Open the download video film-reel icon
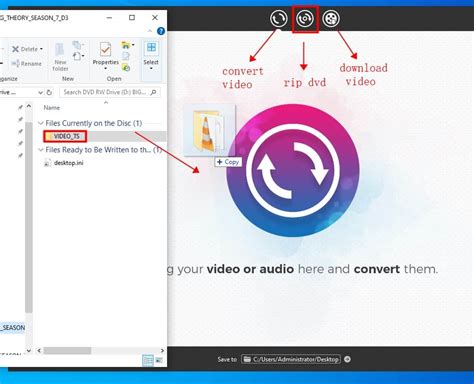This screenshot has width=474, height=384. [x=331, y=19]
